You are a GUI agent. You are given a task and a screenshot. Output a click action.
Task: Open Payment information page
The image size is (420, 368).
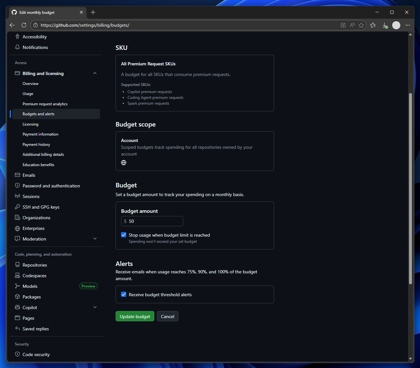[x=40, y=134]
